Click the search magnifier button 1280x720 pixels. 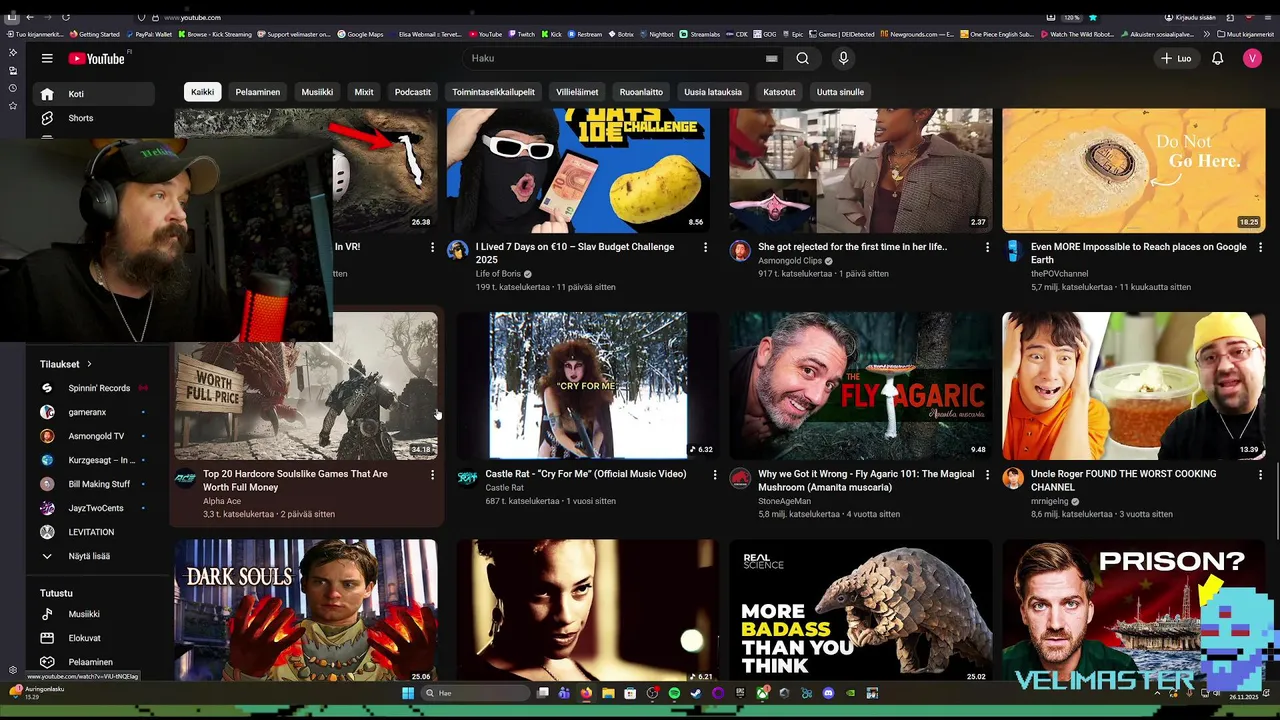[802, 58]
